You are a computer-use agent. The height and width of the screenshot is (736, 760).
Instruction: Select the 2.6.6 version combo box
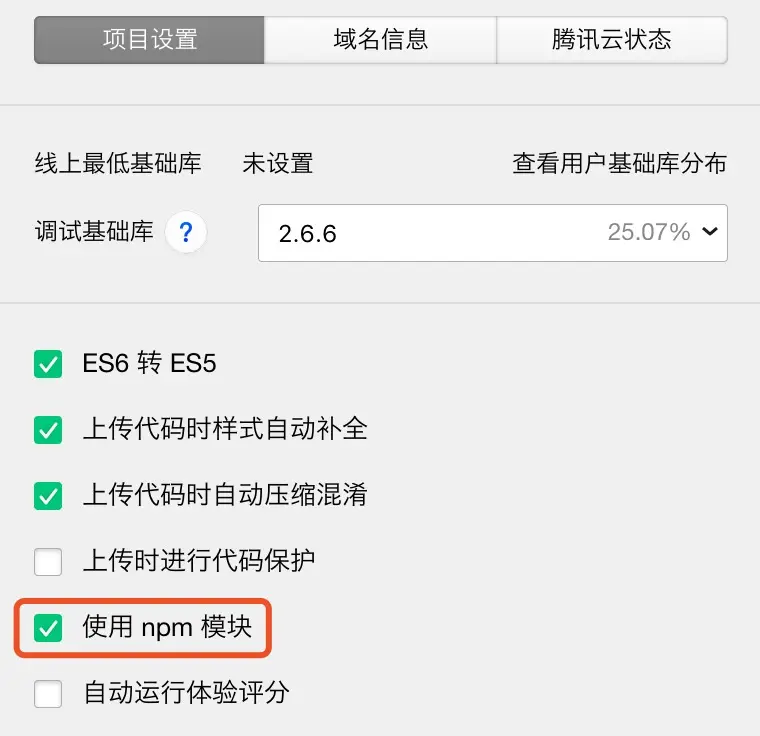[x=492, y=233]
